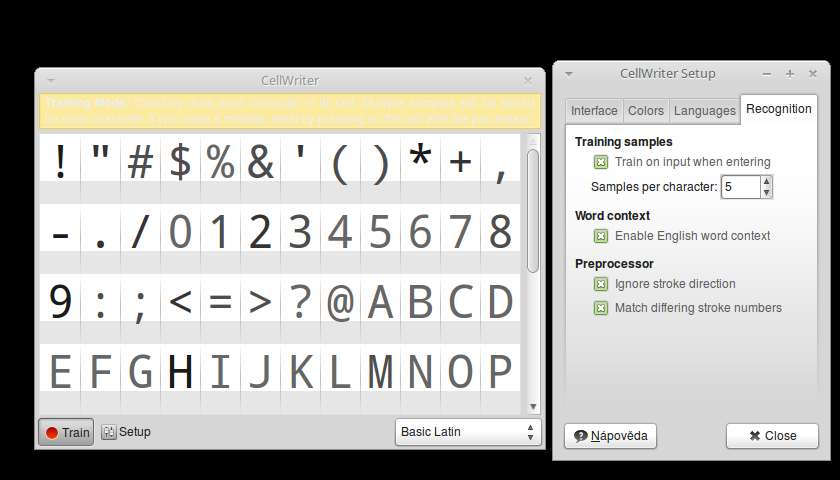The height and width of the screenshot is (480, 840).
Task: Select the letter 'G' training cell
Action: coord(140,377)
